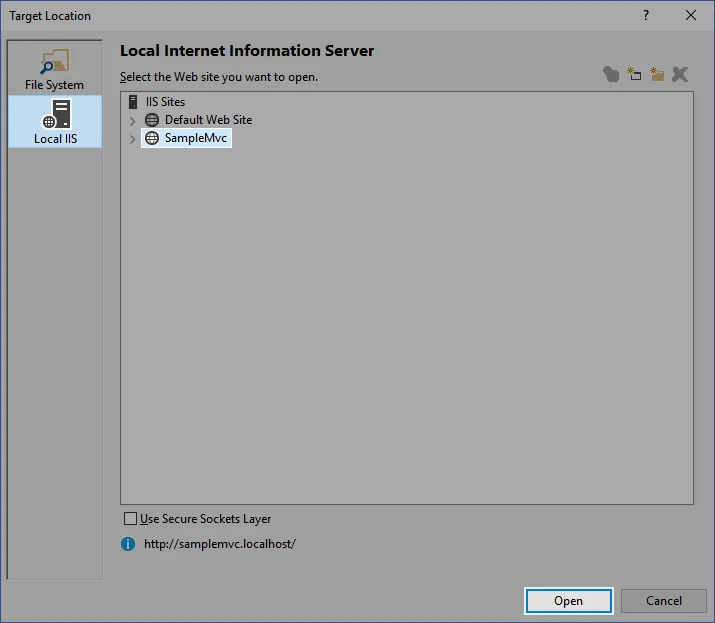Click the 'Select the Web site' instruction text
This screenshot has height=623, width=715.
[x=219, y=77]
